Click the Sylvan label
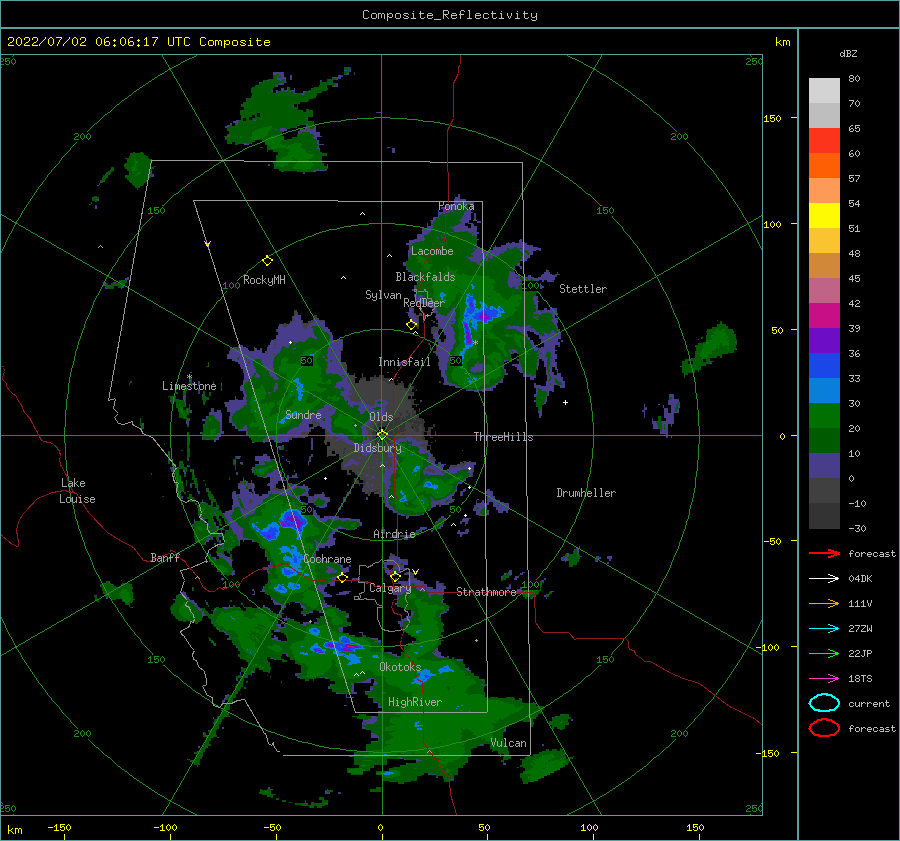Image resolution: width=900 pixels, height=841 pixels. (x=383, y=295)
